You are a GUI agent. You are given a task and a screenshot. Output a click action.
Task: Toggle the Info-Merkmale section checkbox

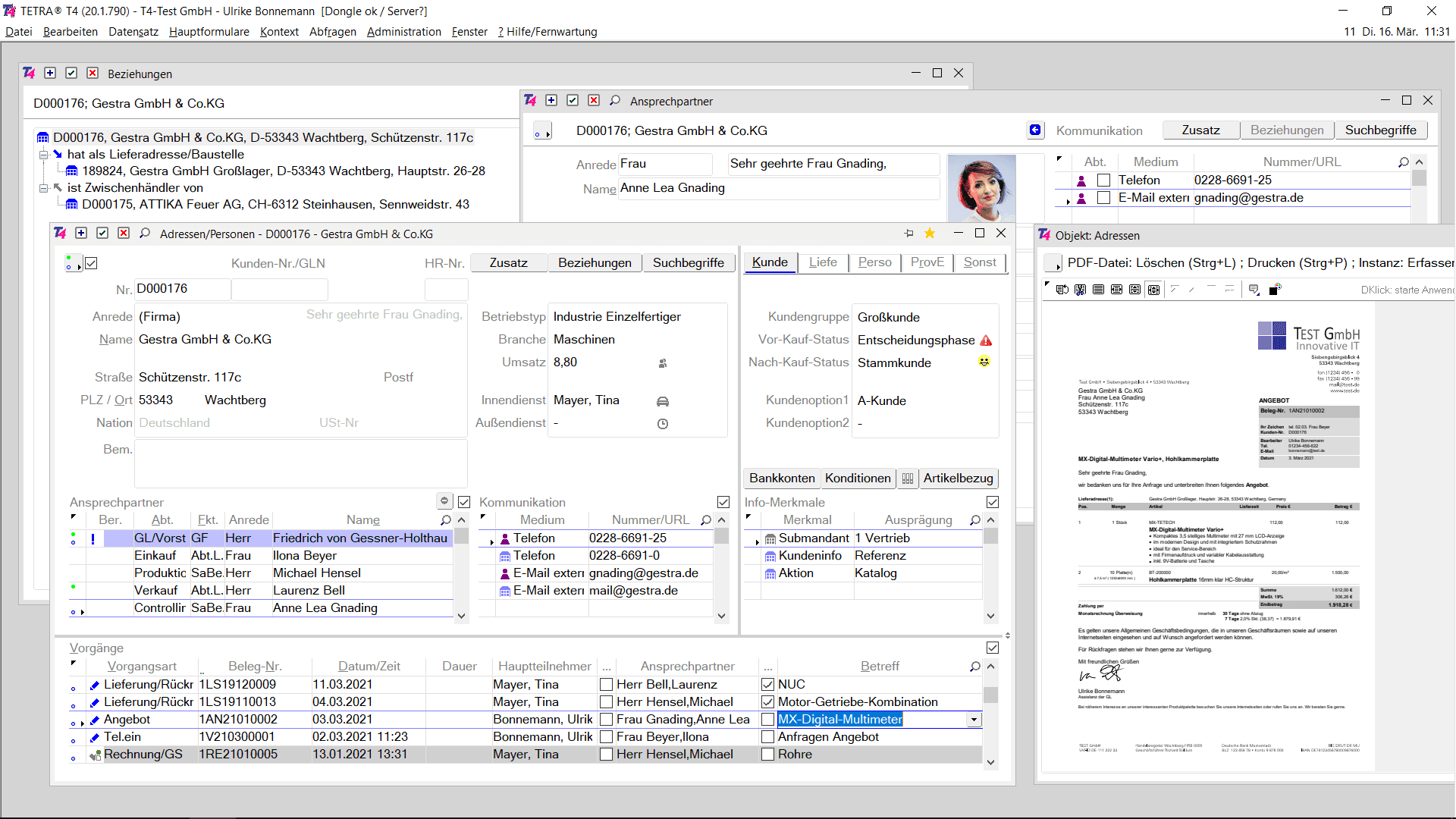[993, 502]
